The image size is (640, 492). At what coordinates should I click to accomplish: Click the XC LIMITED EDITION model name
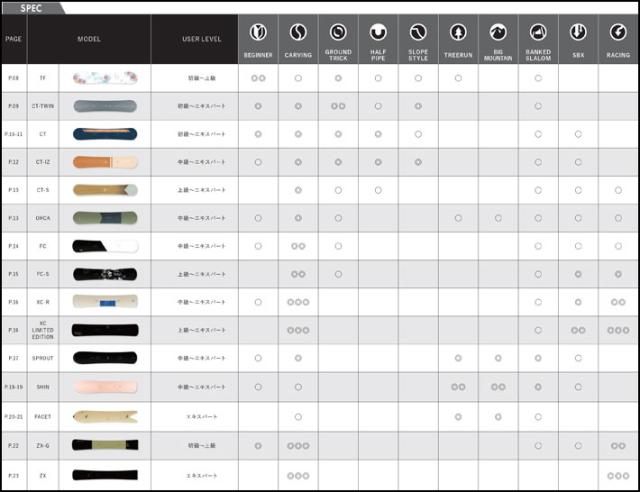(x=43, y=330)
